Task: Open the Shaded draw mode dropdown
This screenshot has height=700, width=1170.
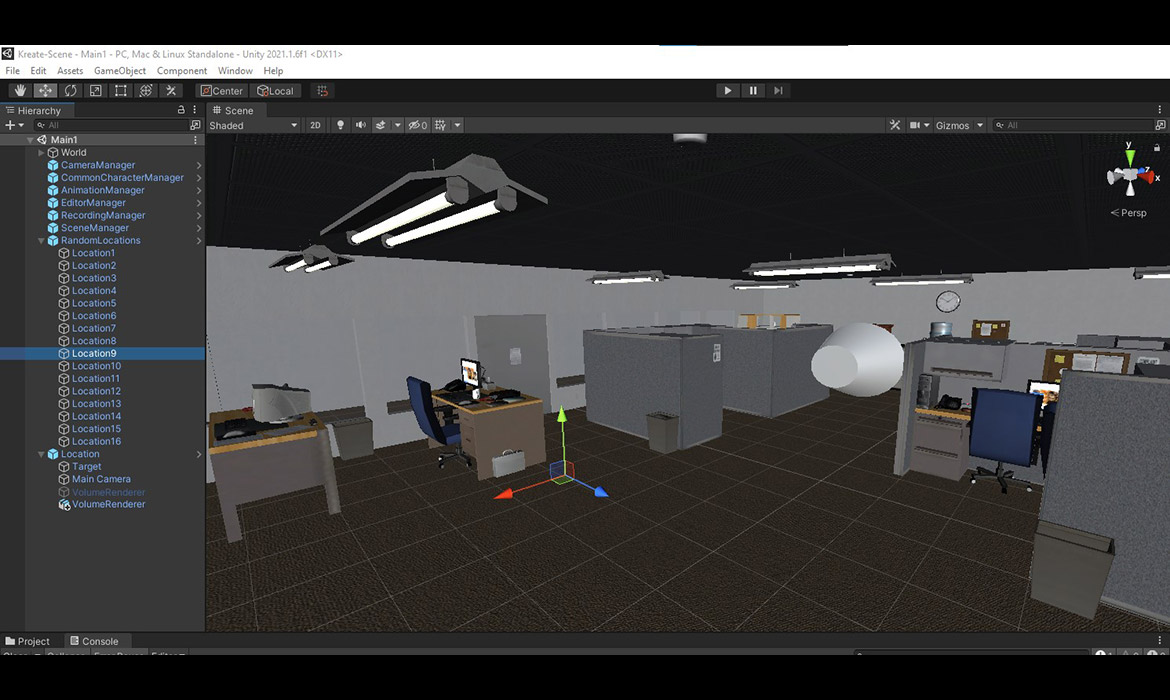Action: (253, 126)
